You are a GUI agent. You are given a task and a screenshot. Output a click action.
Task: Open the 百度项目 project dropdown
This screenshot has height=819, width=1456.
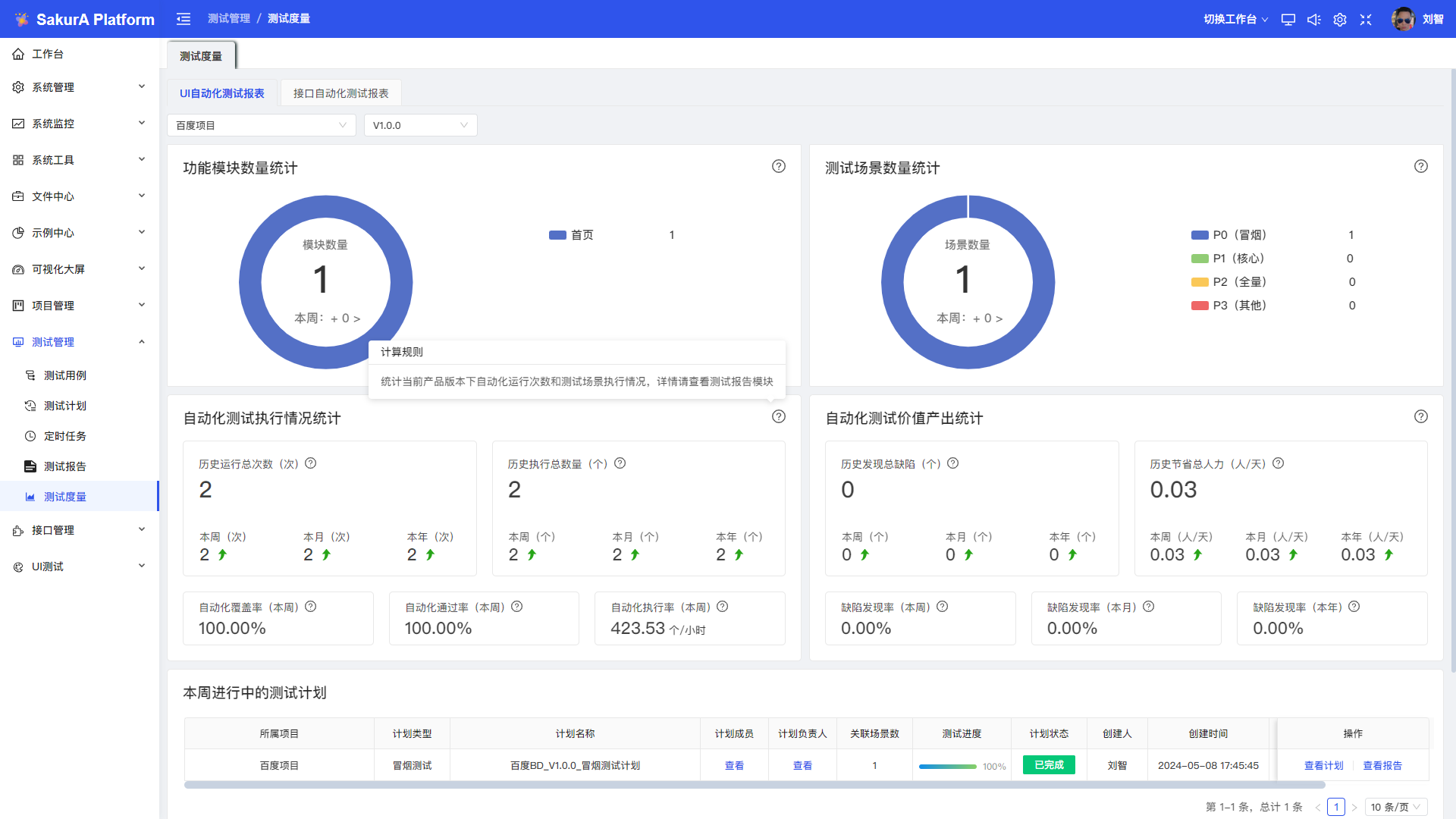tap(262, 125)
